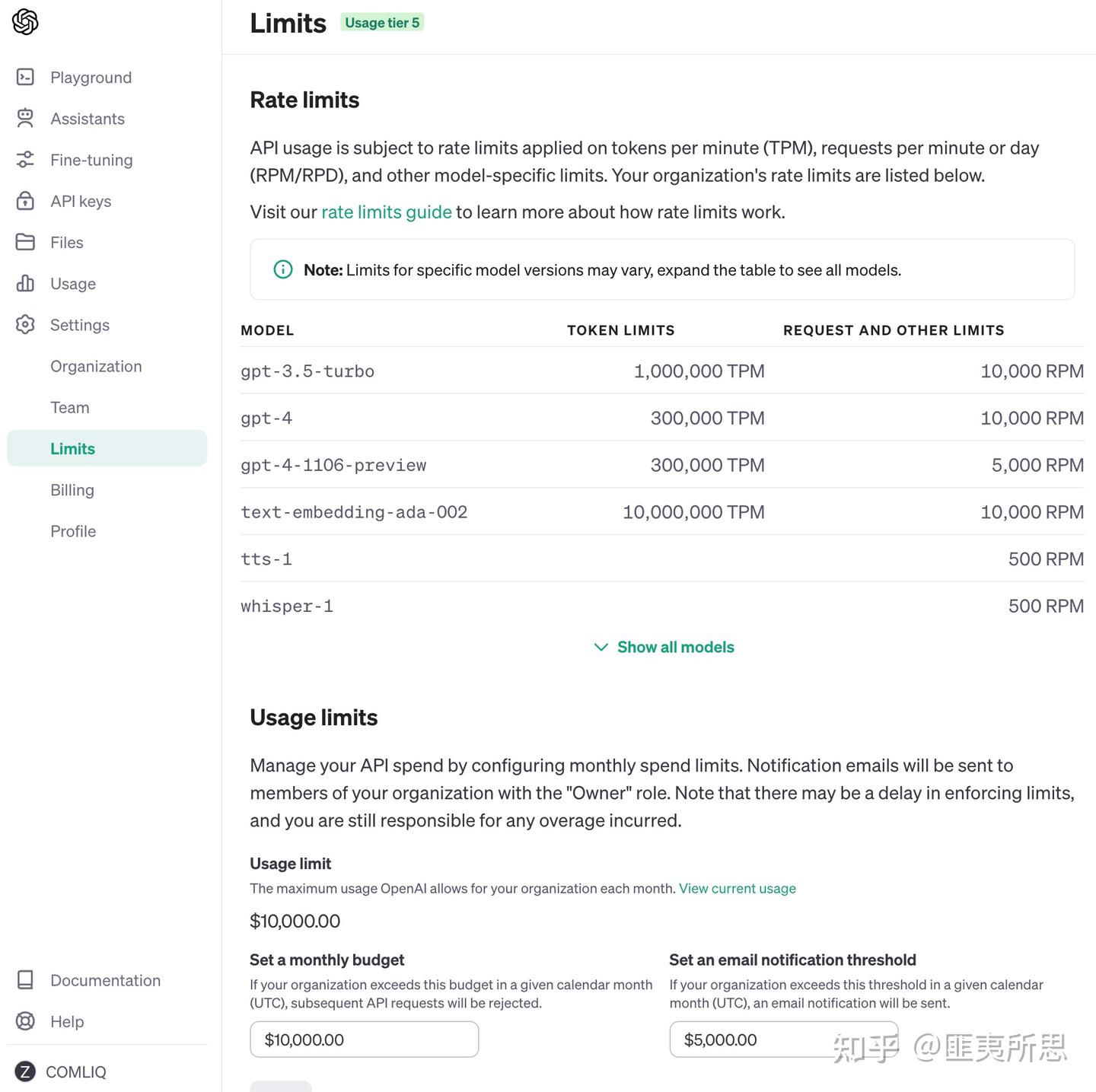Screen dimensions: 1096x1092
Task: Expand Show all models
Action: tap(674, 647)
